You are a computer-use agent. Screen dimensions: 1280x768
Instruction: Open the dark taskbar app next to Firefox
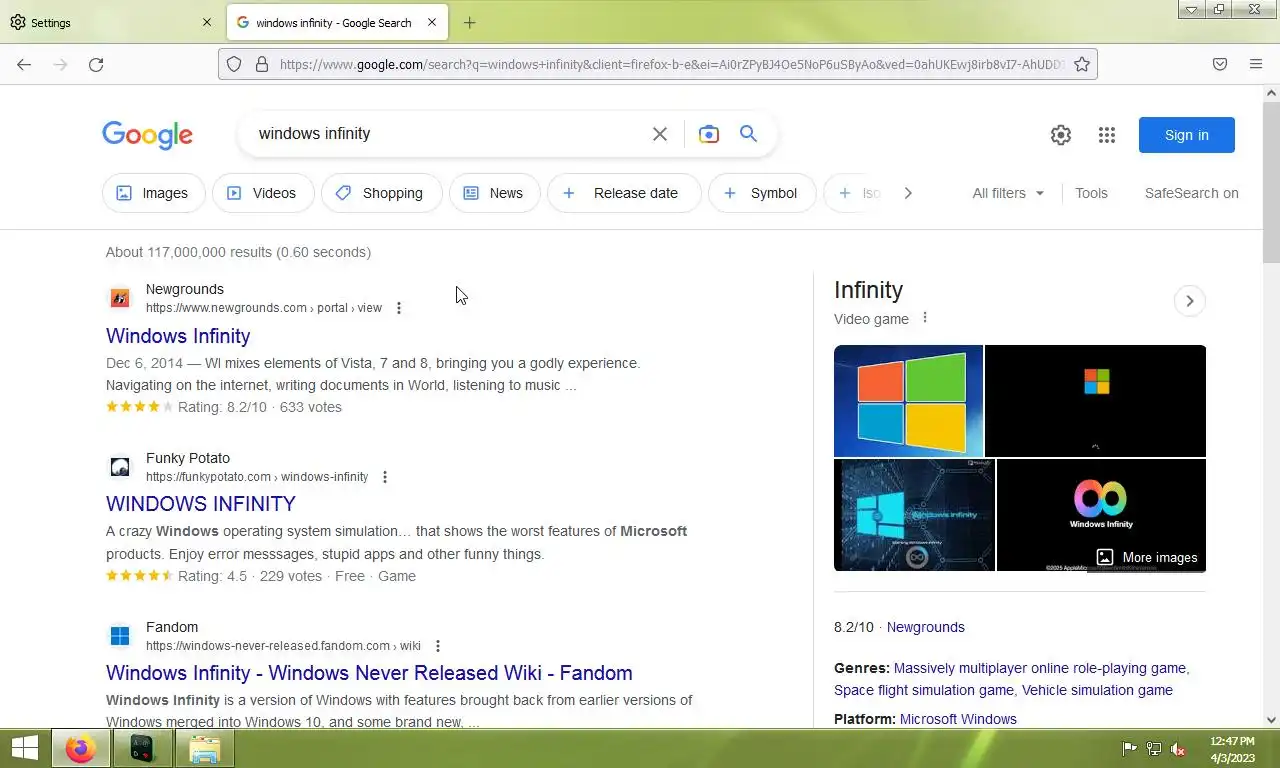[143, 748]
